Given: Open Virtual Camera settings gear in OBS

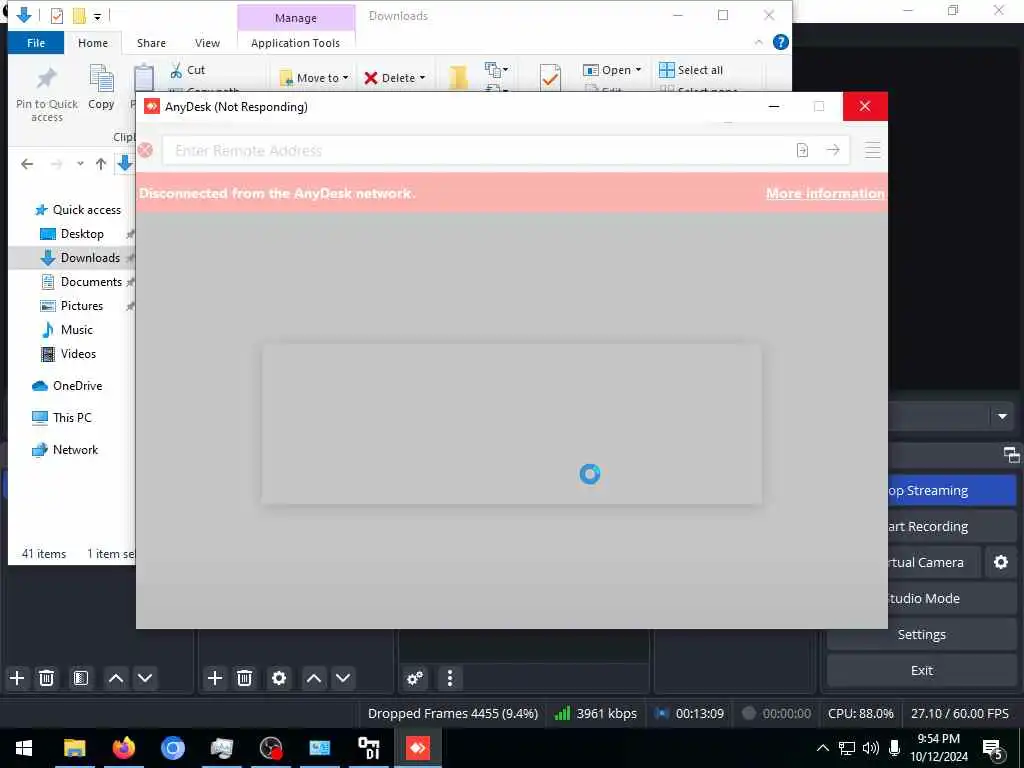Looking at the screenshot, I should (1000, 562).
